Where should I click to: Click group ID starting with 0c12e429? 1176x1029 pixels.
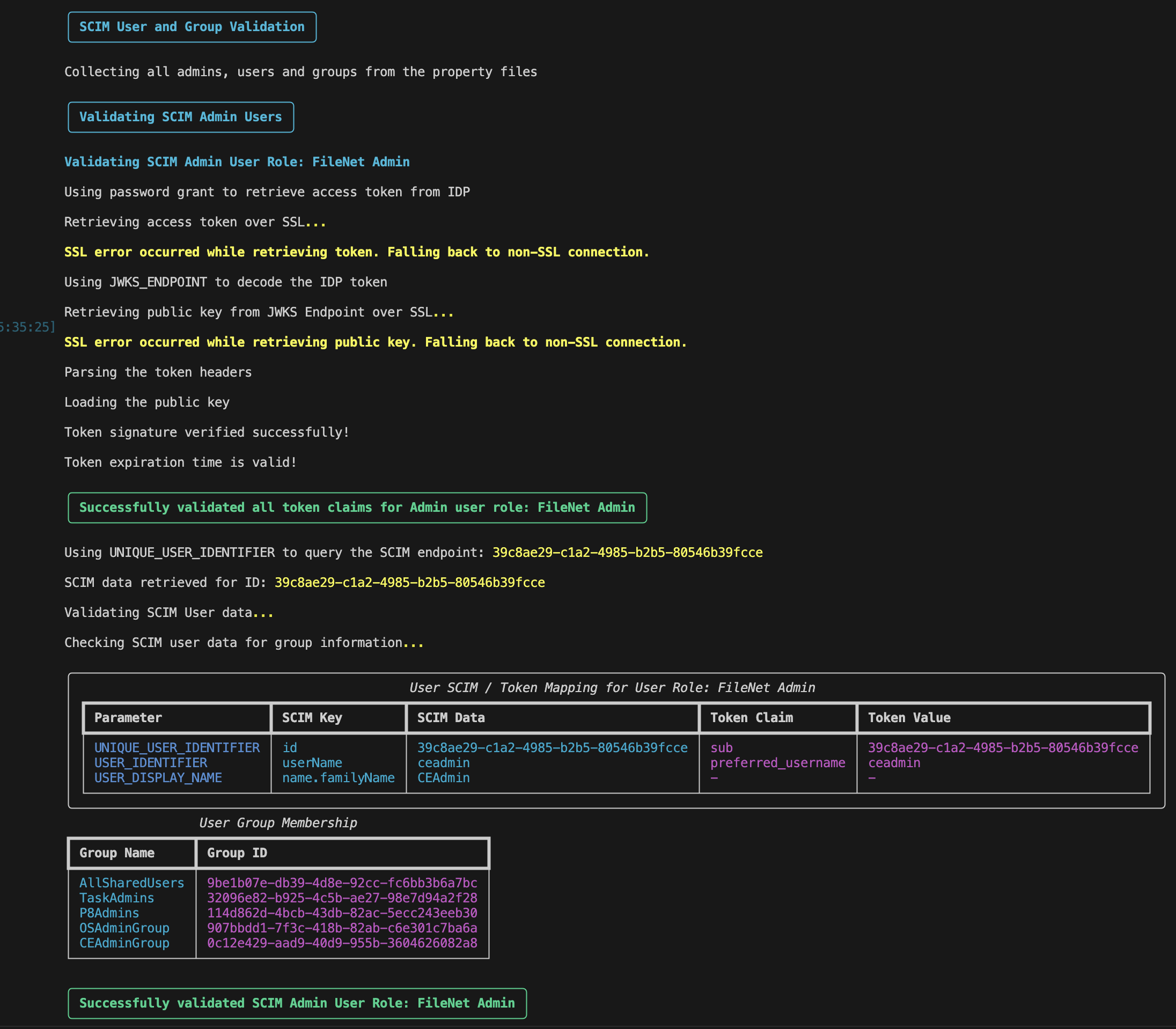[x=342, y=943]
